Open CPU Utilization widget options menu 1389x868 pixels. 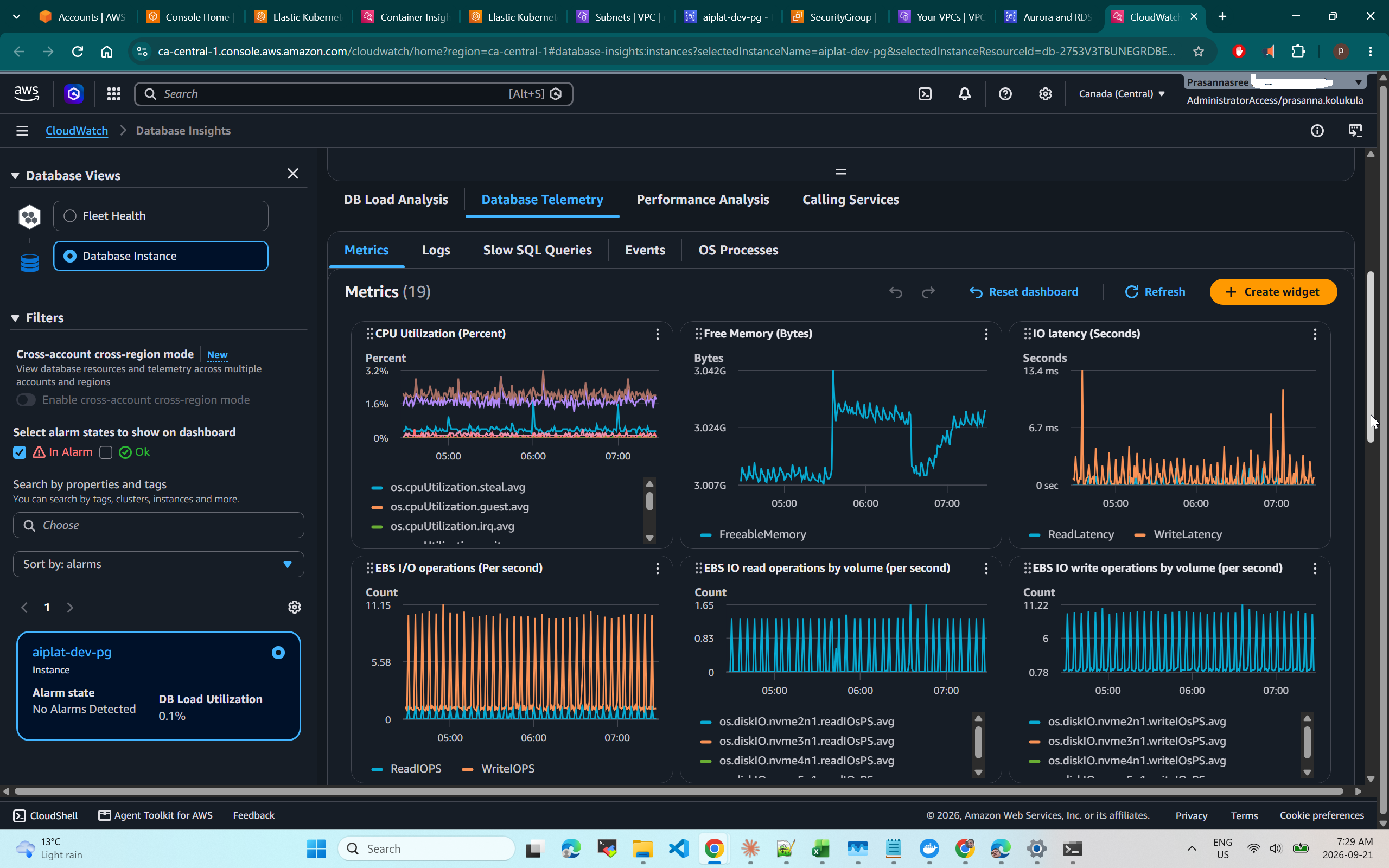click(x=657, y=334)
